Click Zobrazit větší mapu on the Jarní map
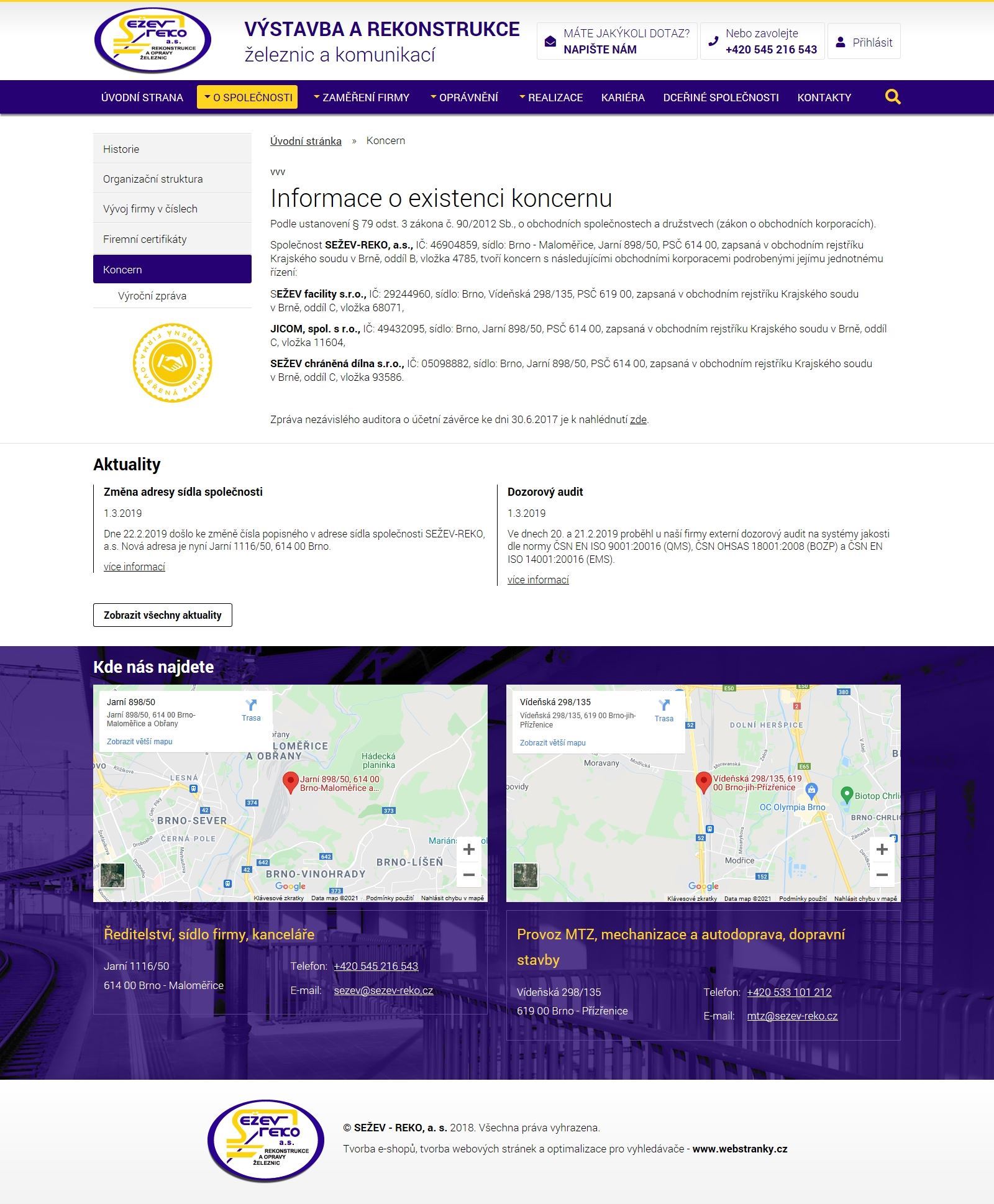This screenshot has height=1204, width=994. [x=140, y=741]
